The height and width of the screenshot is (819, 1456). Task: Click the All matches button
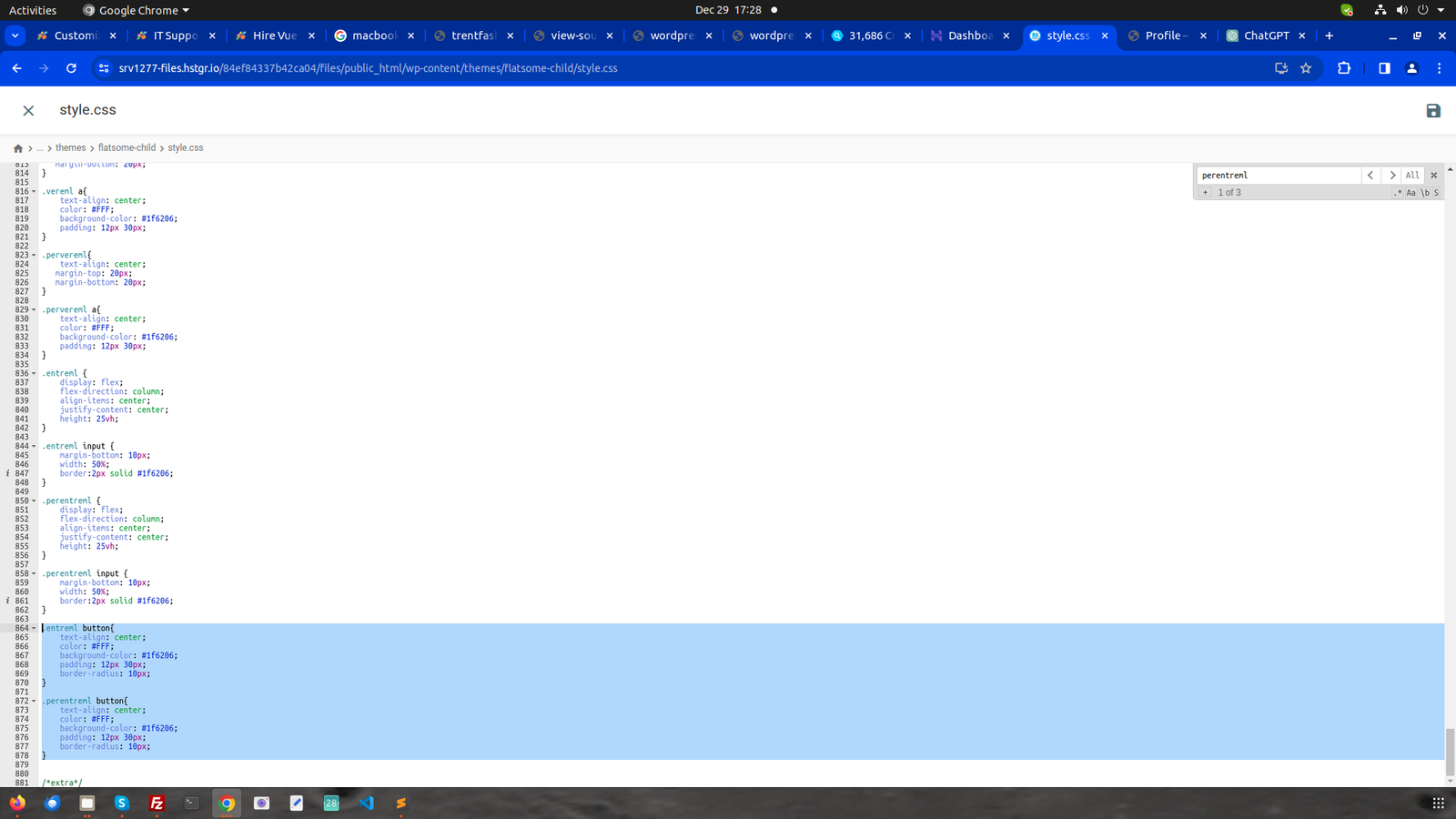tap(1412, 176)
